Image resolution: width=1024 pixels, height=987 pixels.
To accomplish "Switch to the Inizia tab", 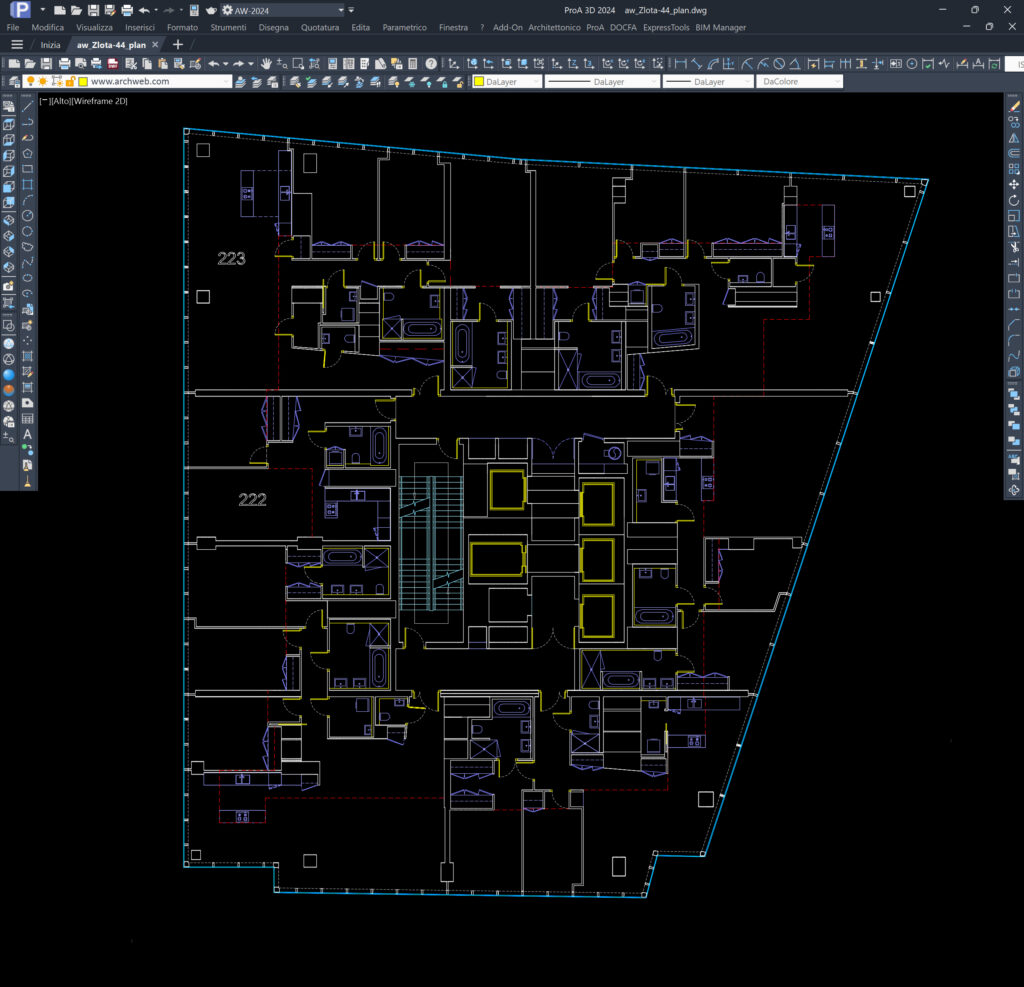I will [50, 45].
